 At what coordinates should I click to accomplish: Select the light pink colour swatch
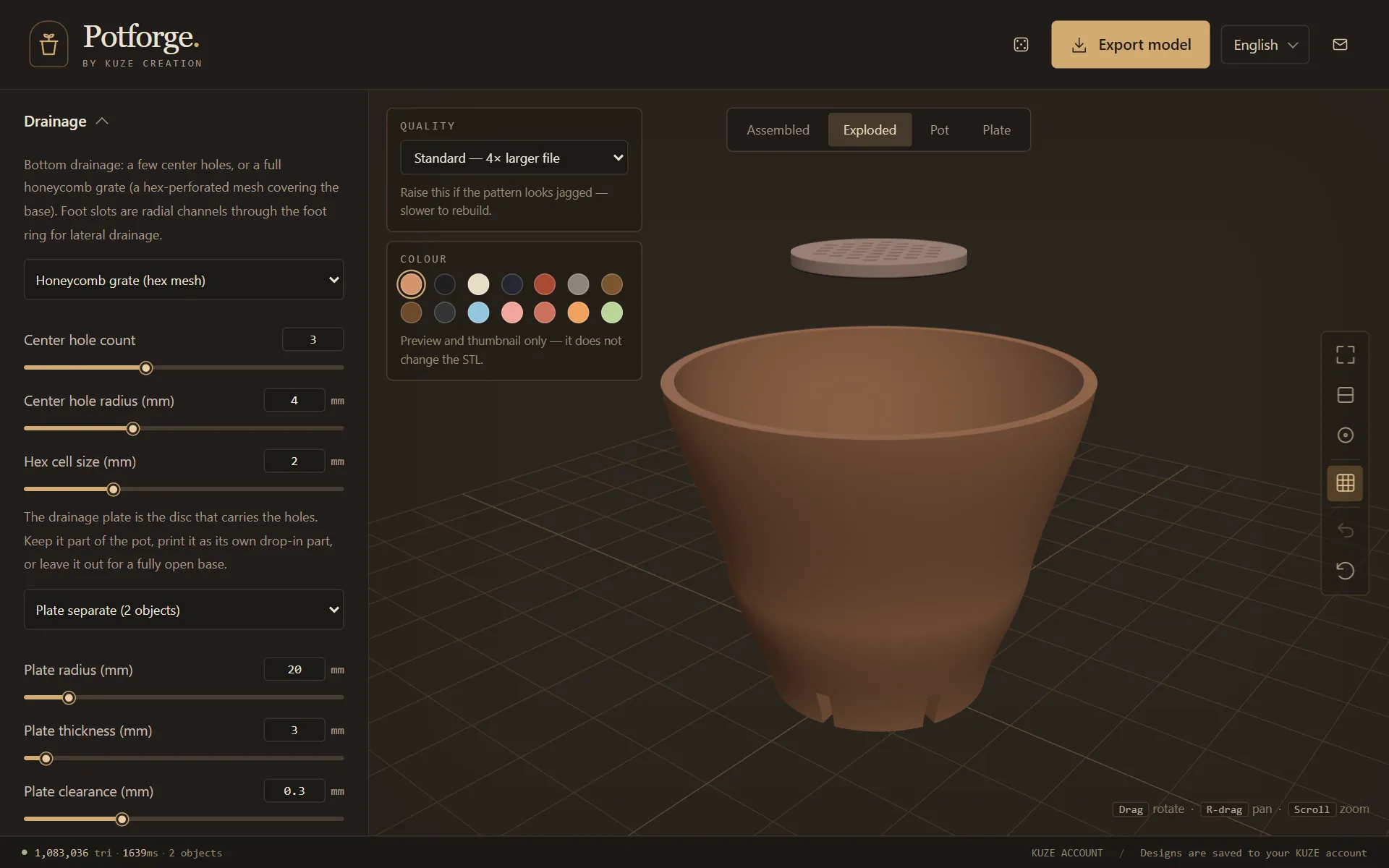511,312
